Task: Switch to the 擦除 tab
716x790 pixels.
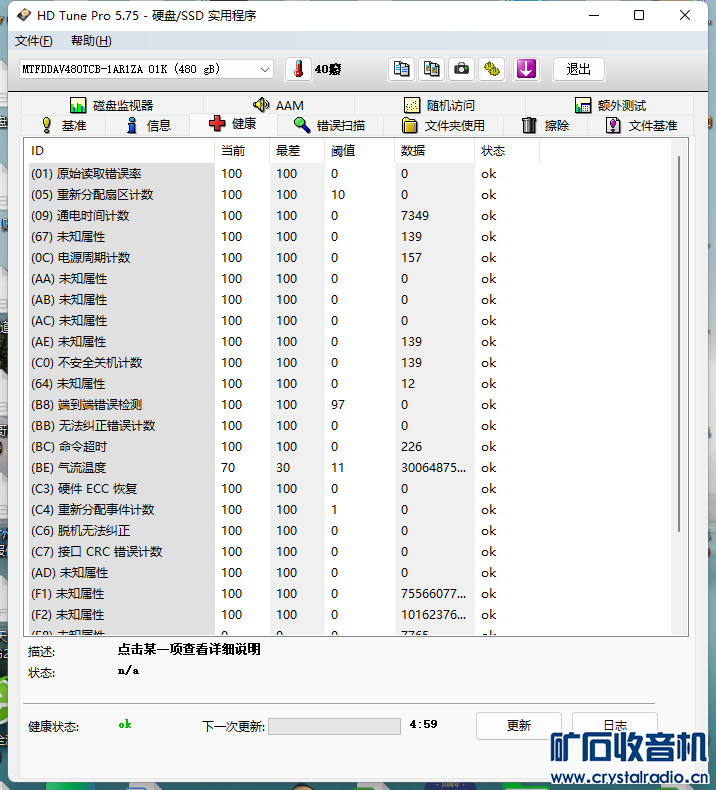Action: [545, 125]
